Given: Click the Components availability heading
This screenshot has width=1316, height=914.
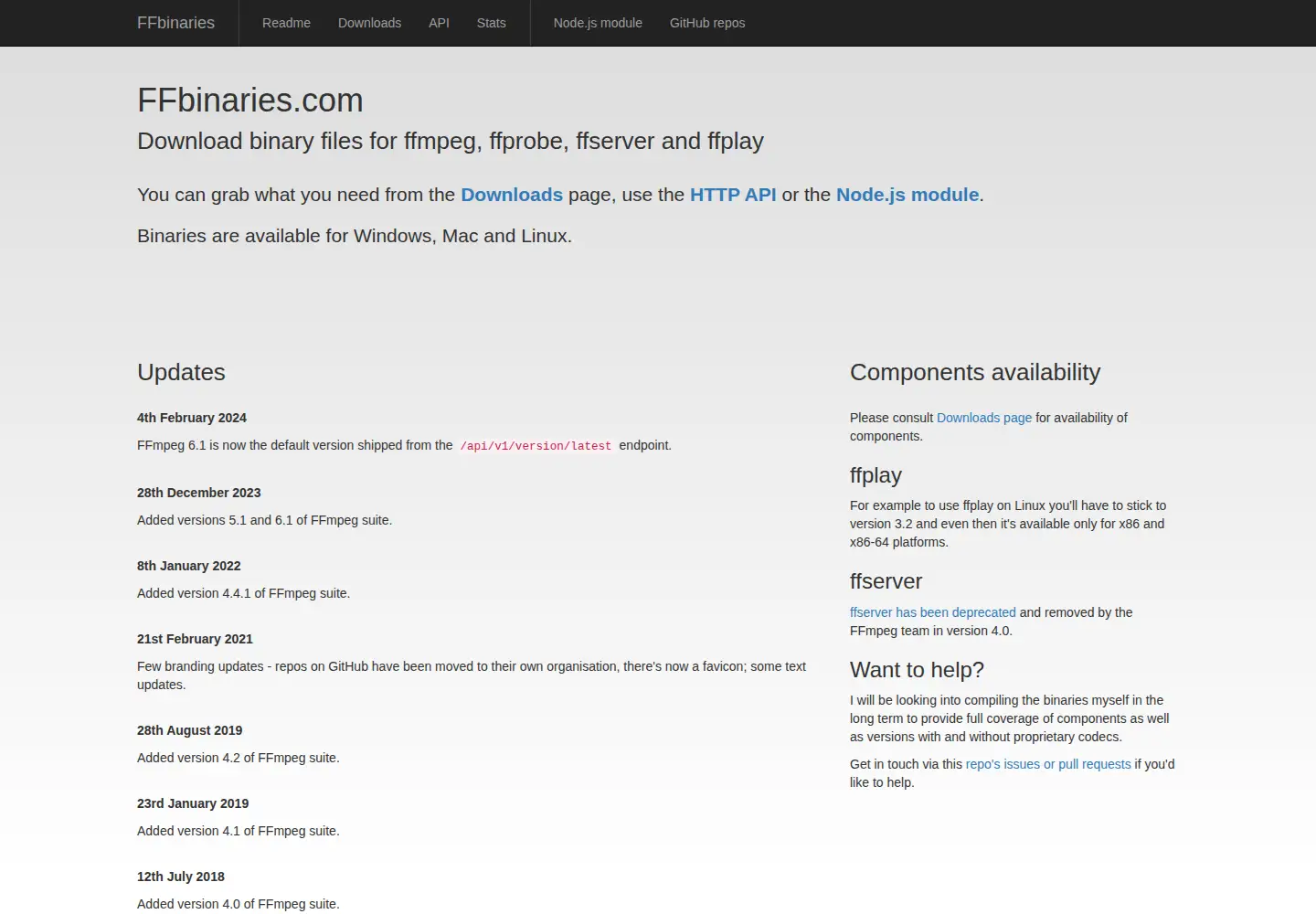Looking at the screenshot, I should (975, 372).
